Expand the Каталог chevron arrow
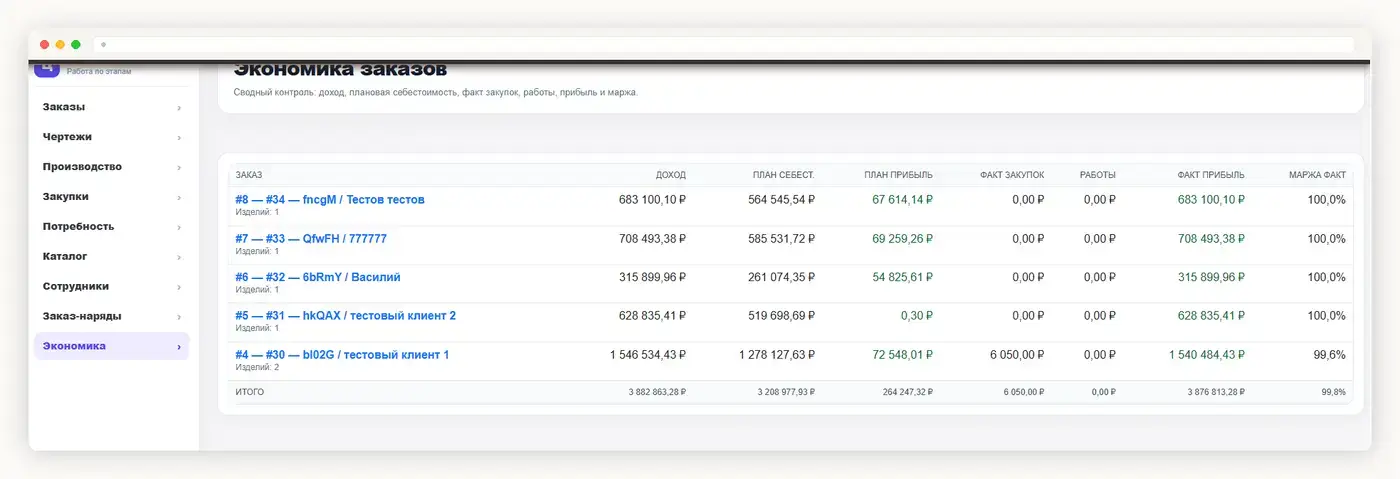Screen dimensions: 1400x479 tap(179, 257)
